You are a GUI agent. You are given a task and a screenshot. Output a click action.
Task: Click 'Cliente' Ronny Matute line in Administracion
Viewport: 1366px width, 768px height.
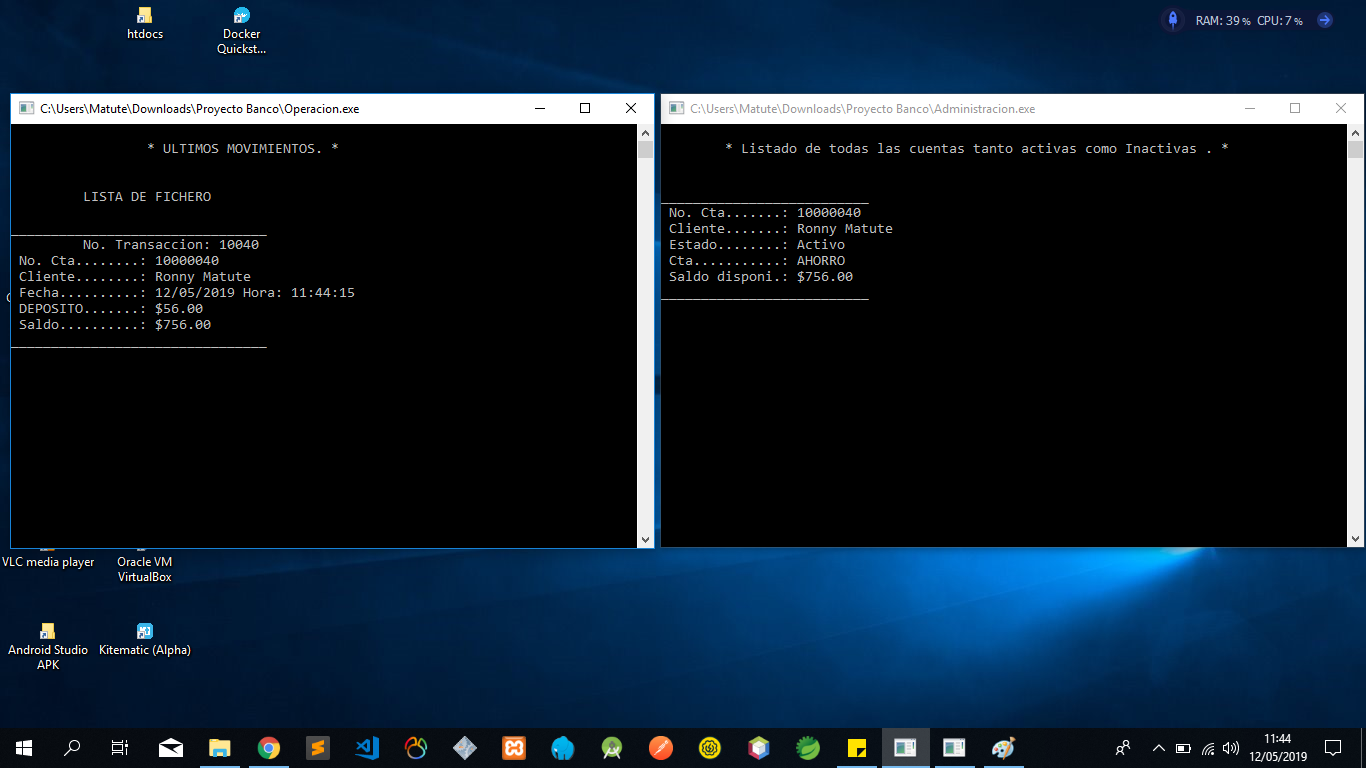pyautogui.click(x=781, y=229)
